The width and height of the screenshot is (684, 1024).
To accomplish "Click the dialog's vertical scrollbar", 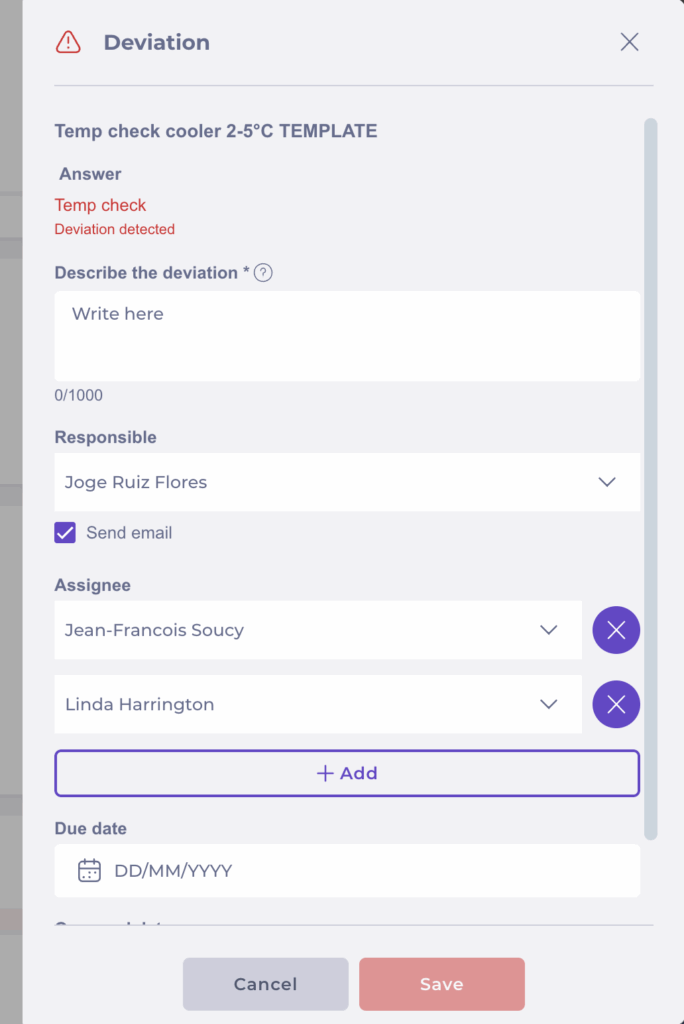I will (651, 478).
